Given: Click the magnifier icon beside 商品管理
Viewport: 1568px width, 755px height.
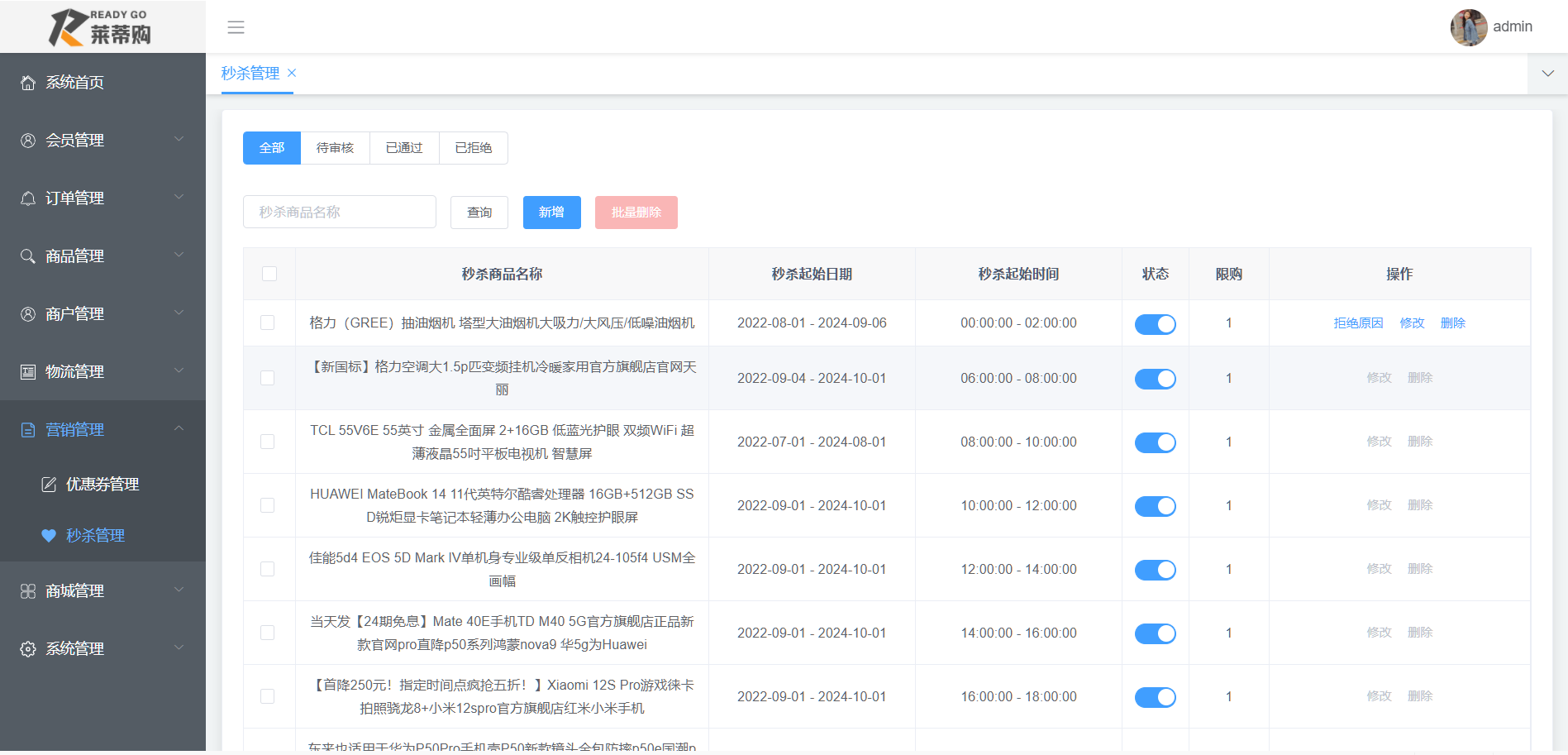Looking at the screenshot, I should [x=28, y=256].
